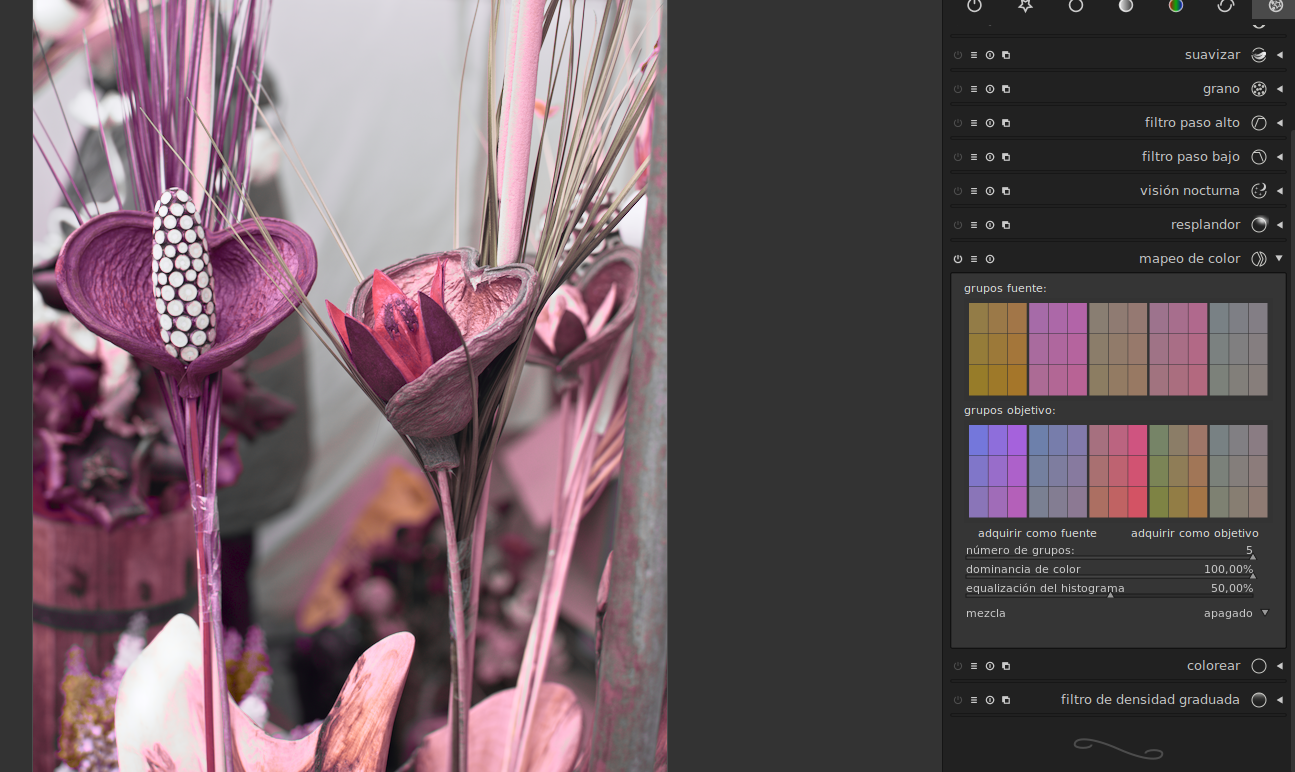The image size is (1295, 772).
Task: Reset resplandor module parameters
Action: (x=990, y=225)
